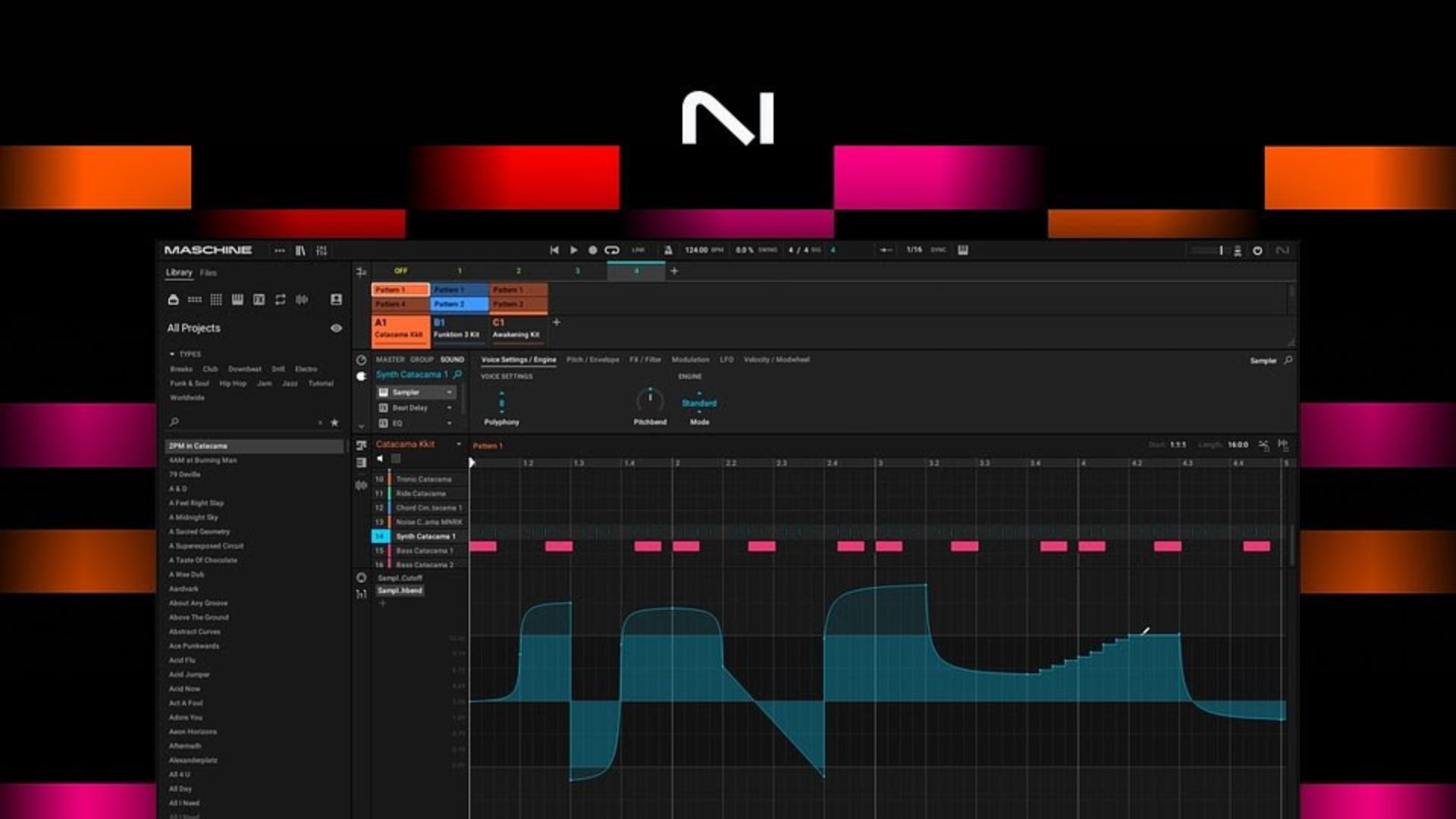Enable the LINK button
1456x819 pixels.
click(x=639, y=250)
